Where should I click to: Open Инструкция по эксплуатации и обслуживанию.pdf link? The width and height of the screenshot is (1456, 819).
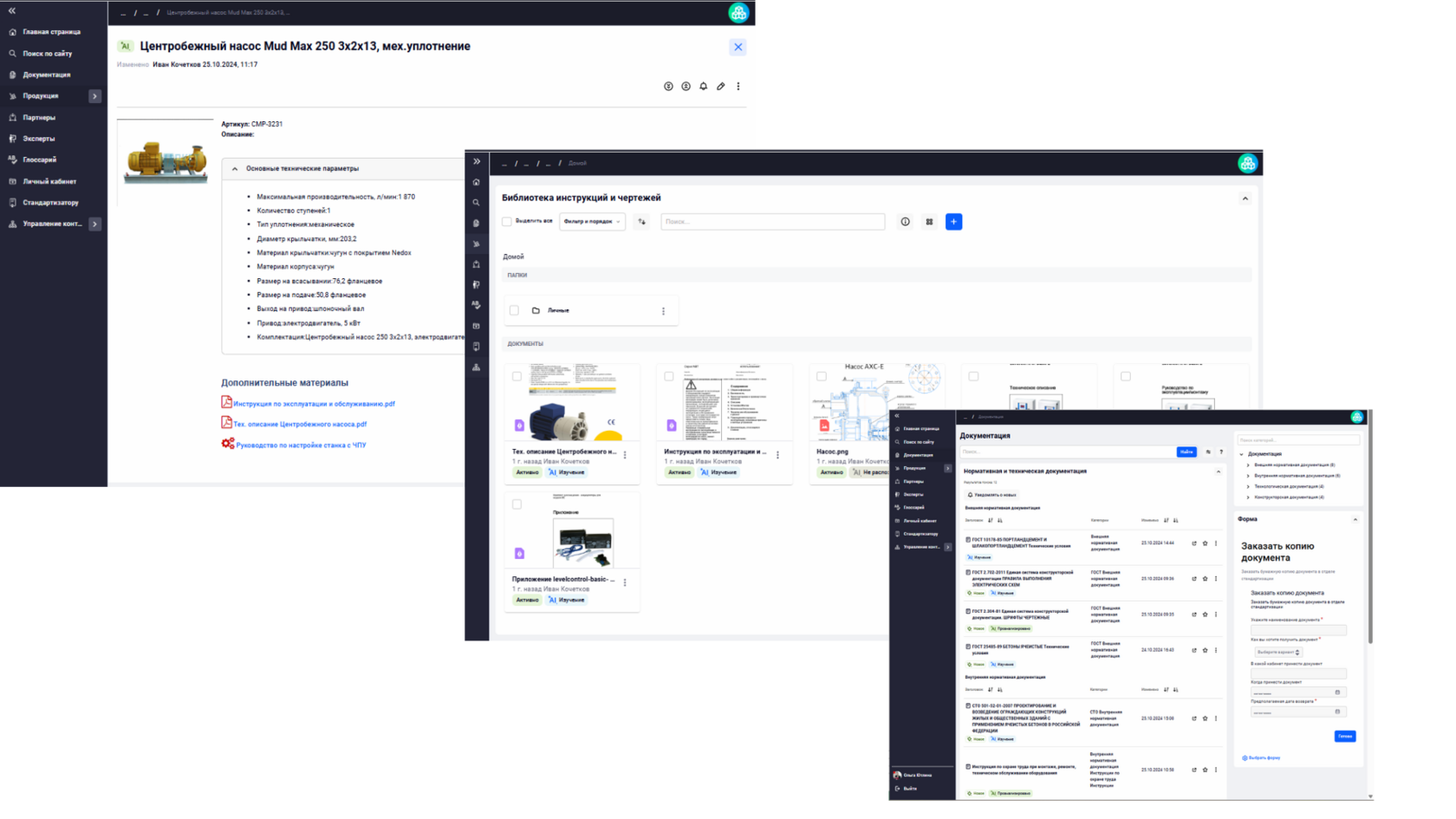tap(314, 404)
